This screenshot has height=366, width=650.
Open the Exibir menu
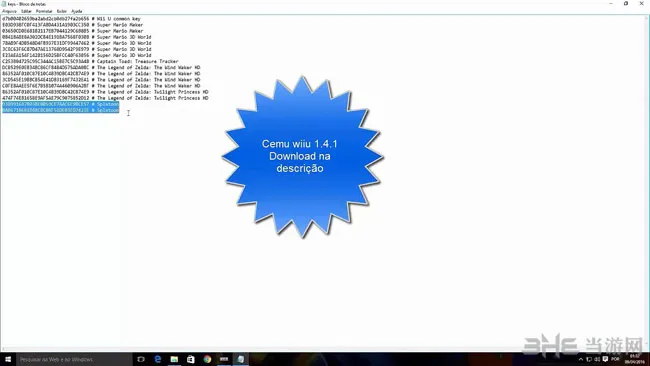(x=61, y=11)
